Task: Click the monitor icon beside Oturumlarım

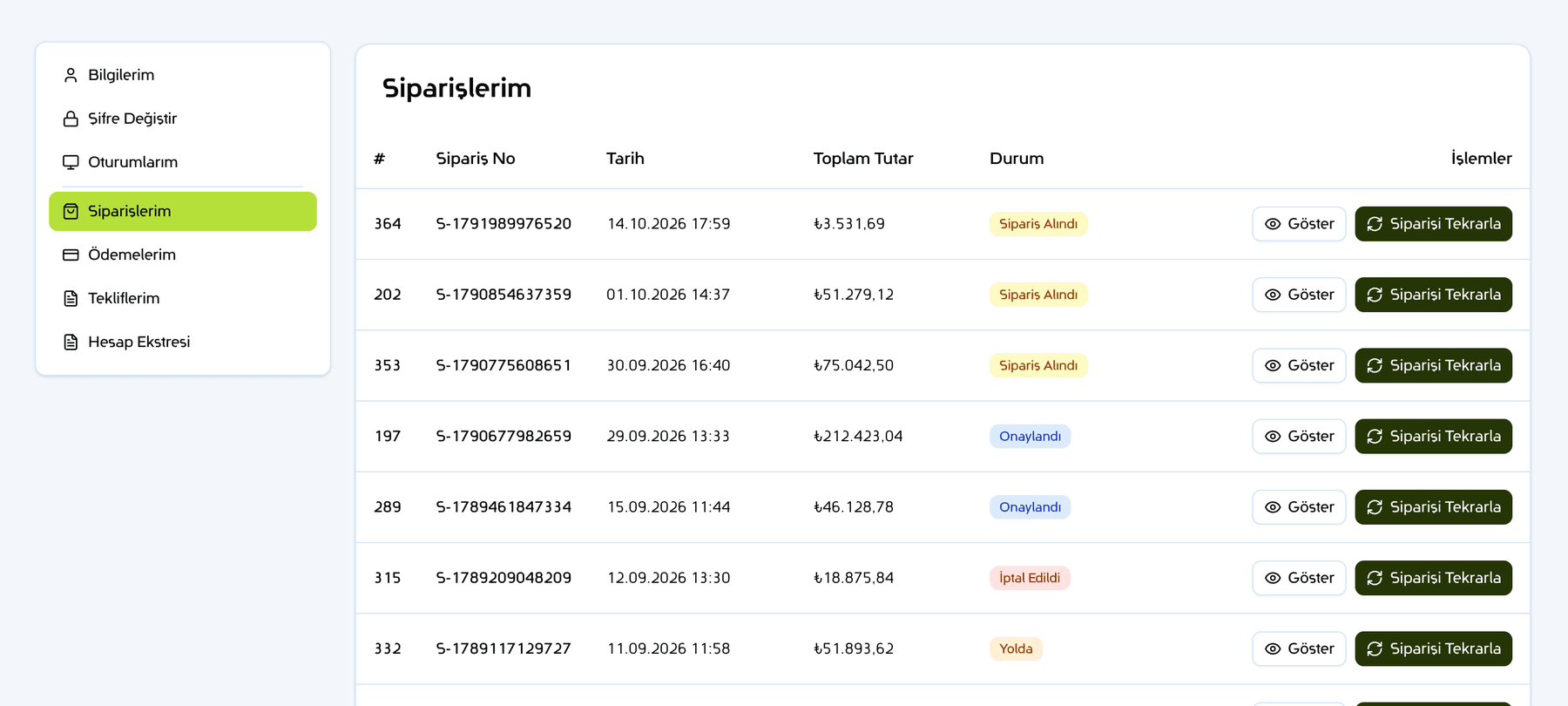Action: pos(71,162)
